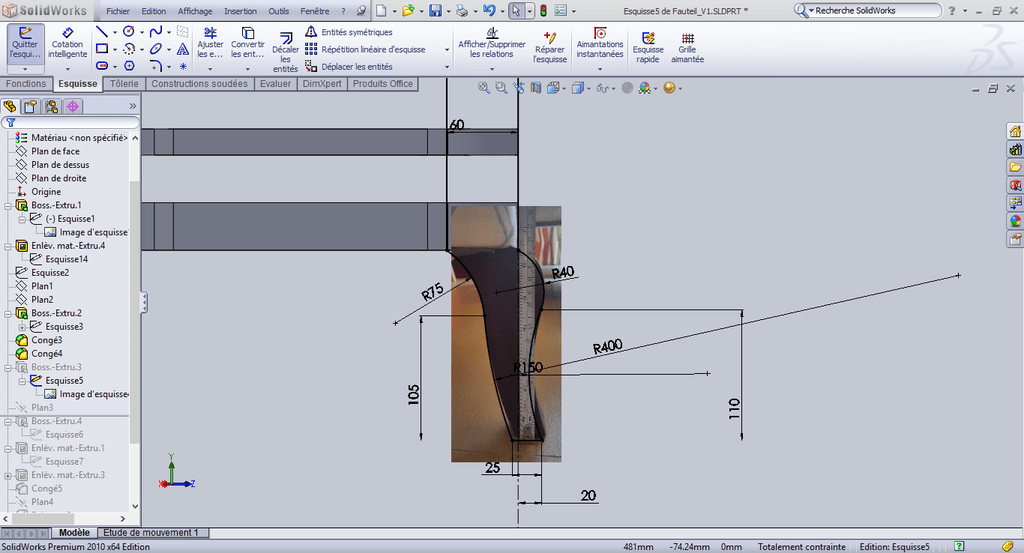Select the Circle sketch tool
The height and width of the screenshot is (553, 1024).
129,32
